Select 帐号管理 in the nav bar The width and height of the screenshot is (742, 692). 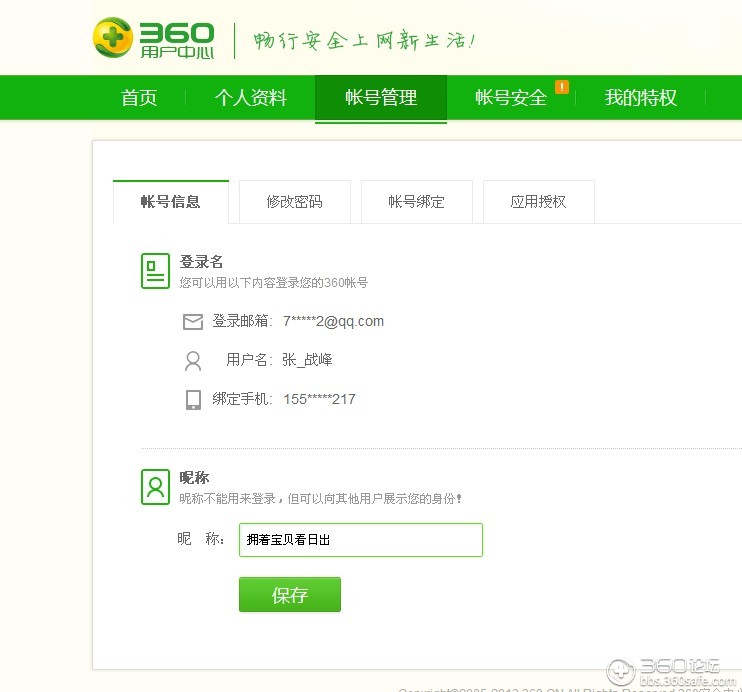(381, 98)
